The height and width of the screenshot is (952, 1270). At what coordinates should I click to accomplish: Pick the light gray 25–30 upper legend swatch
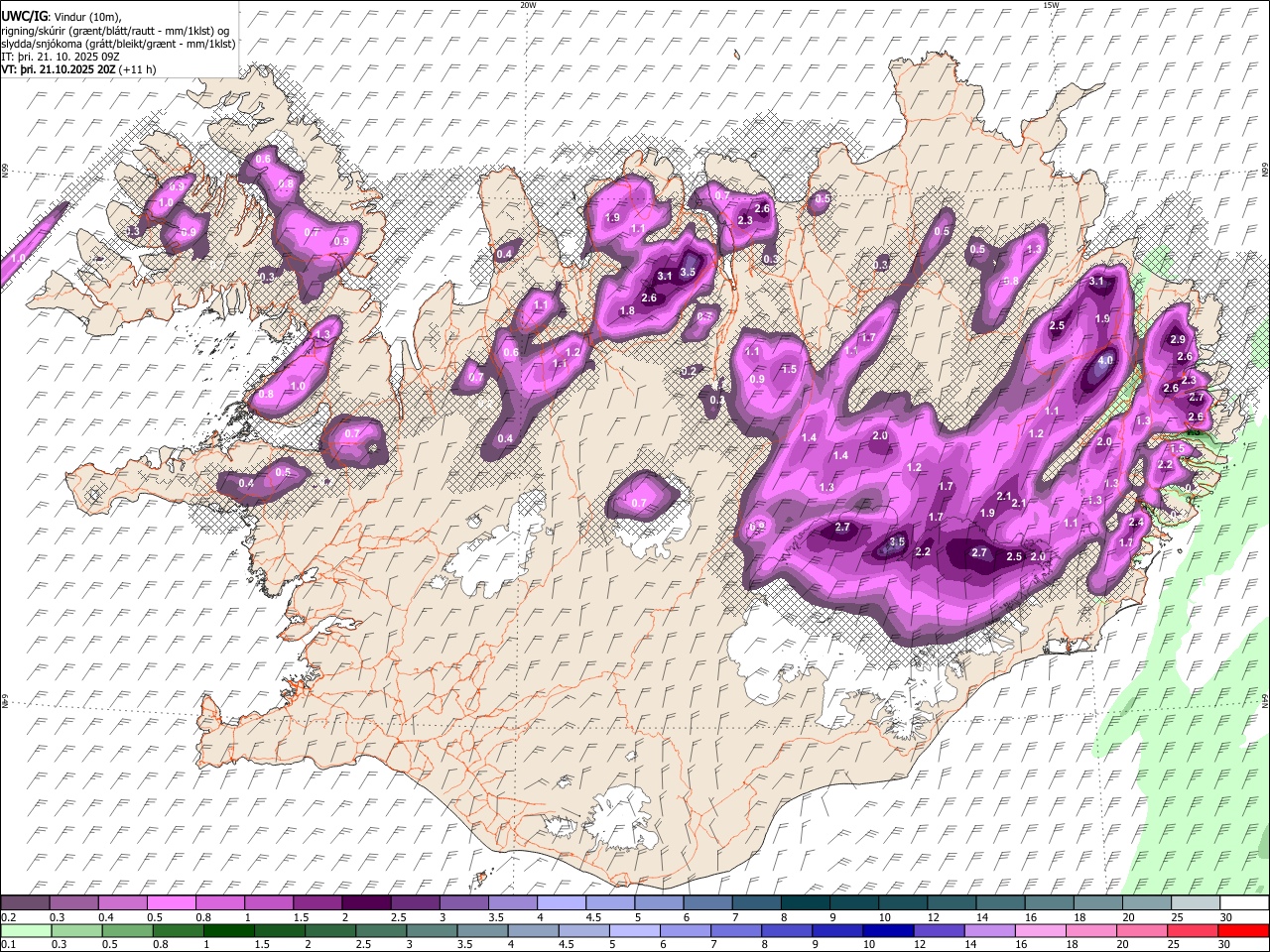click(1195, 902)
